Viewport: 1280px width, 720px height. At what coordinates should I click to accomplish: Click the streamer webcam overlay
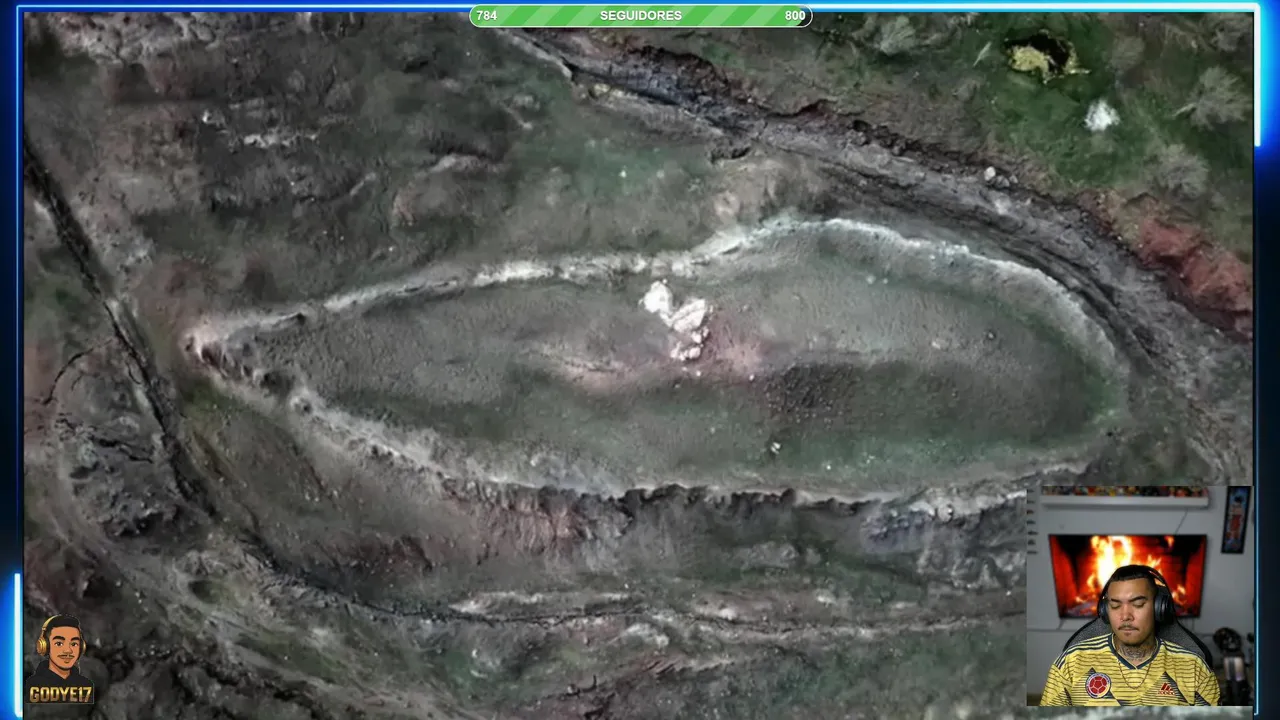[1139, 596]
